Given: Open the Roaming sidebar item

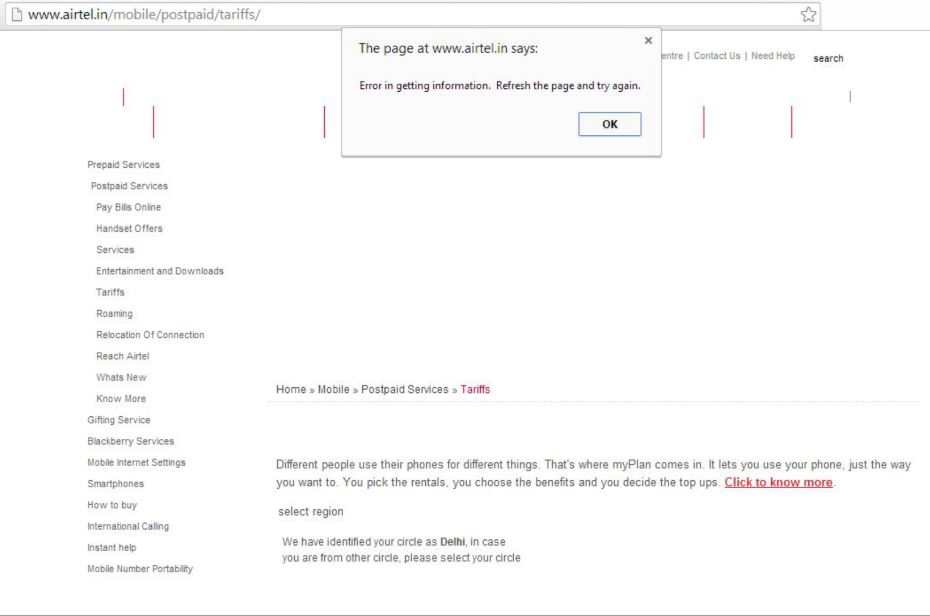Looking at the screenshot, I should pyautogui.click(x=114, y=314).
